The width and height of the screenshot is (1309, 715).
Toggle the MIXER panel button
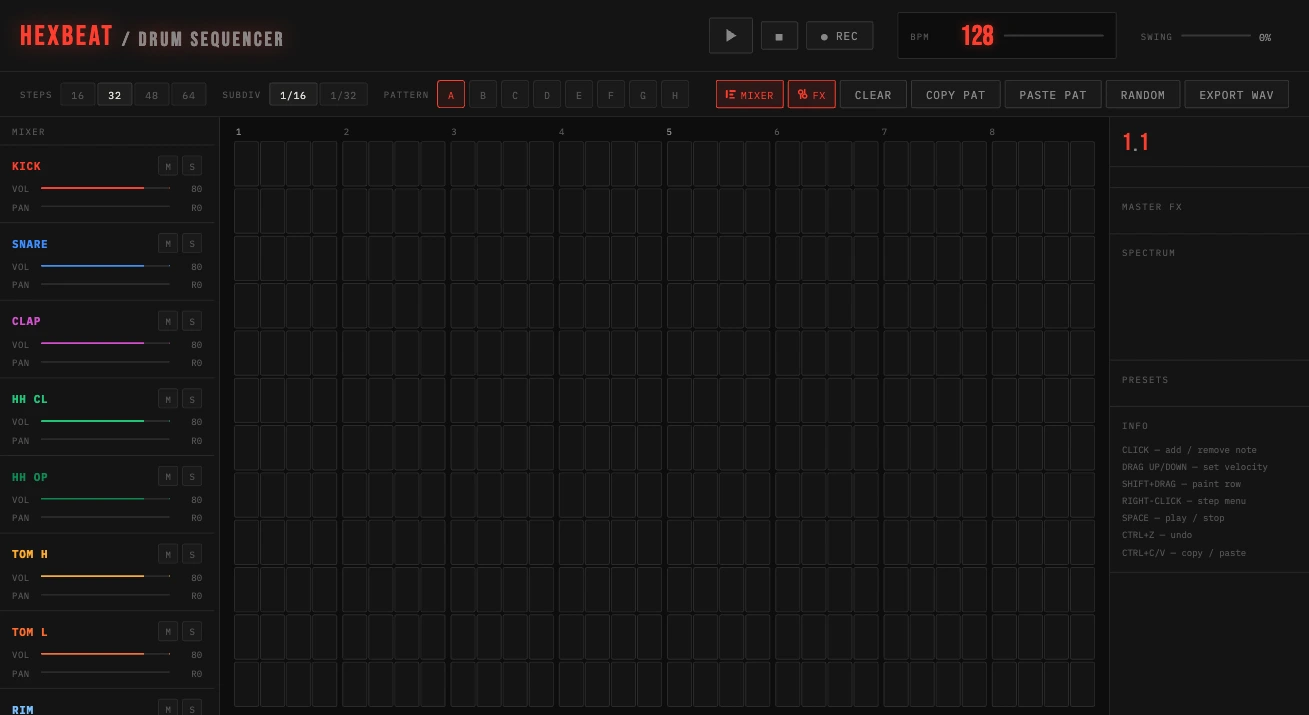[x=750, y=95]
